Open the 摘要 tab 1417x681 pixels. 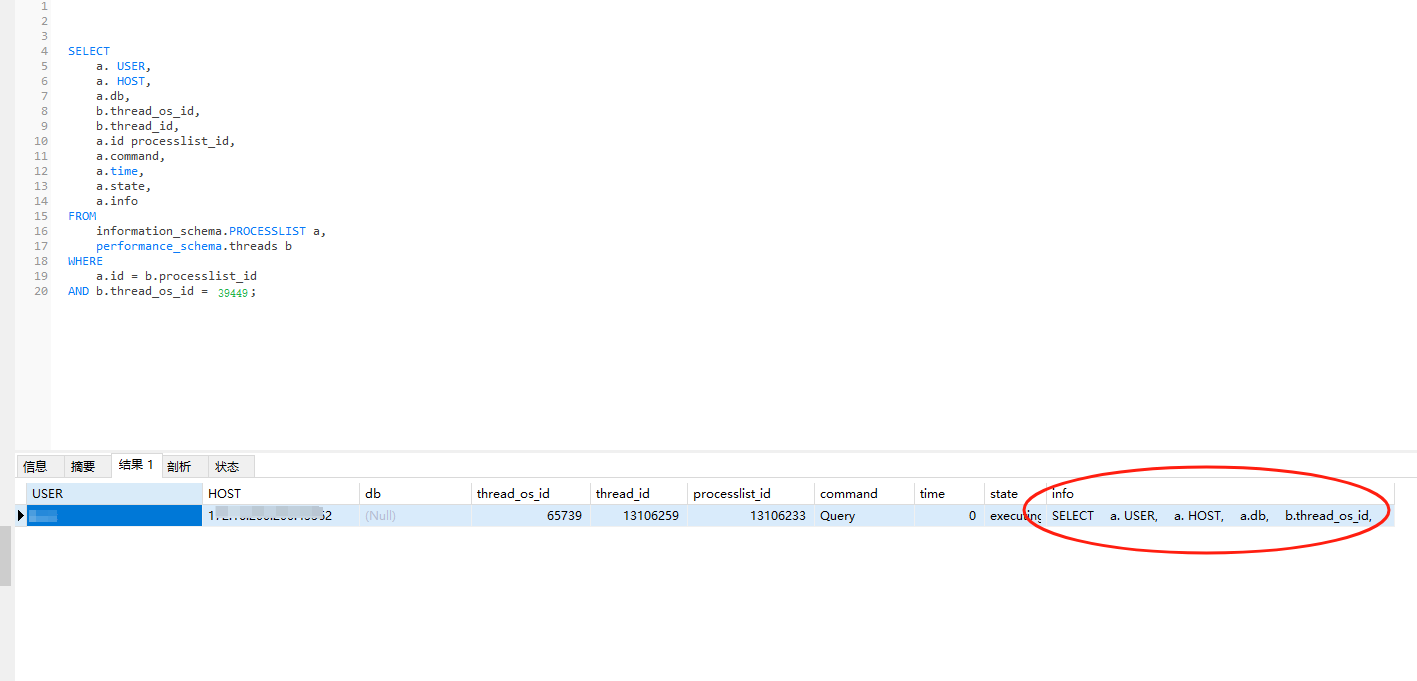click(x=83, y=467)
